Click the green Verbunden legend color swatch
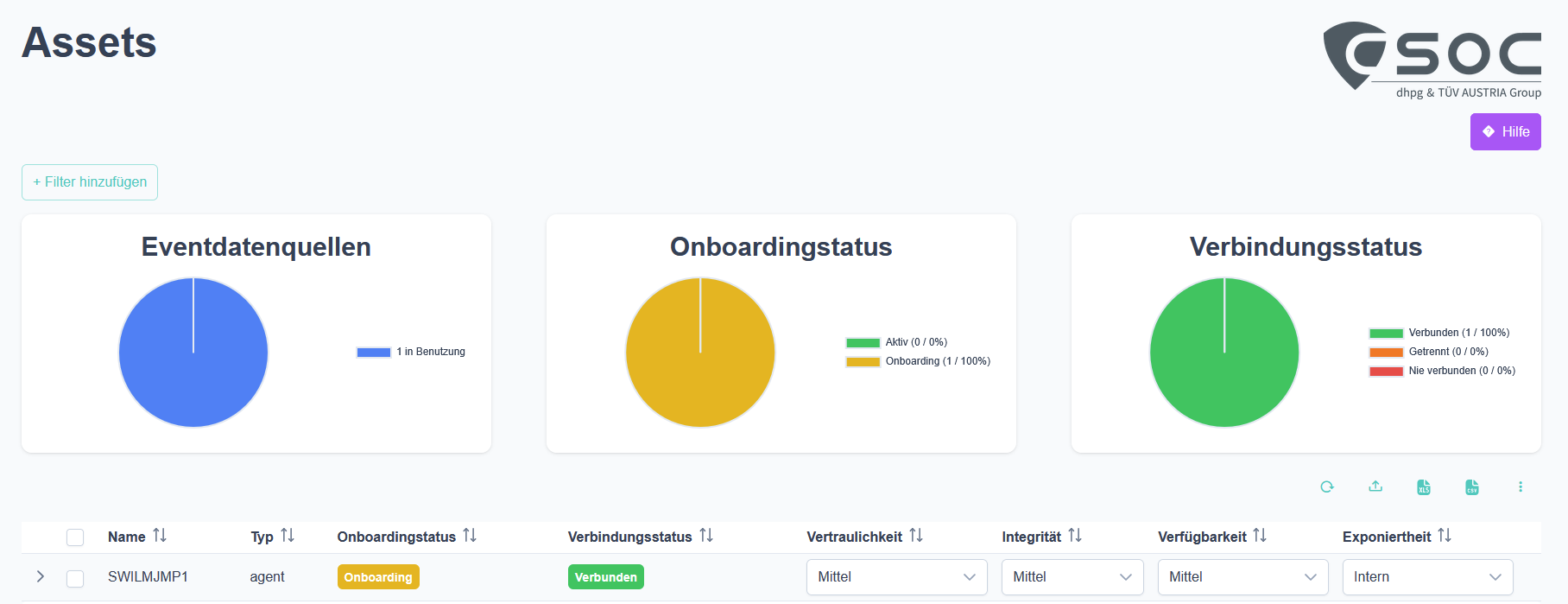1568x604 pixels. (1386, 334)
